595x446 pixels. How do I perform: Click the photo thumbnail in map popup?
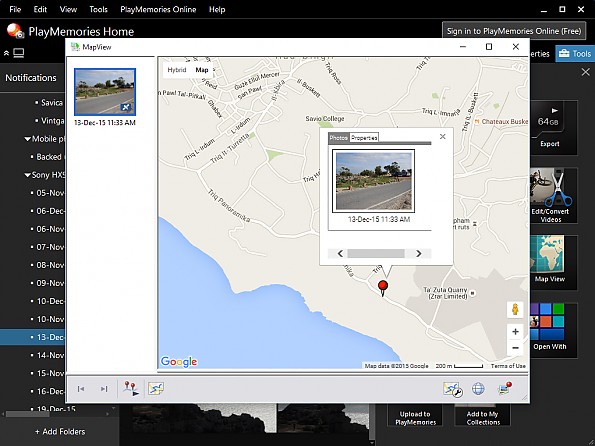coord(373,181)
